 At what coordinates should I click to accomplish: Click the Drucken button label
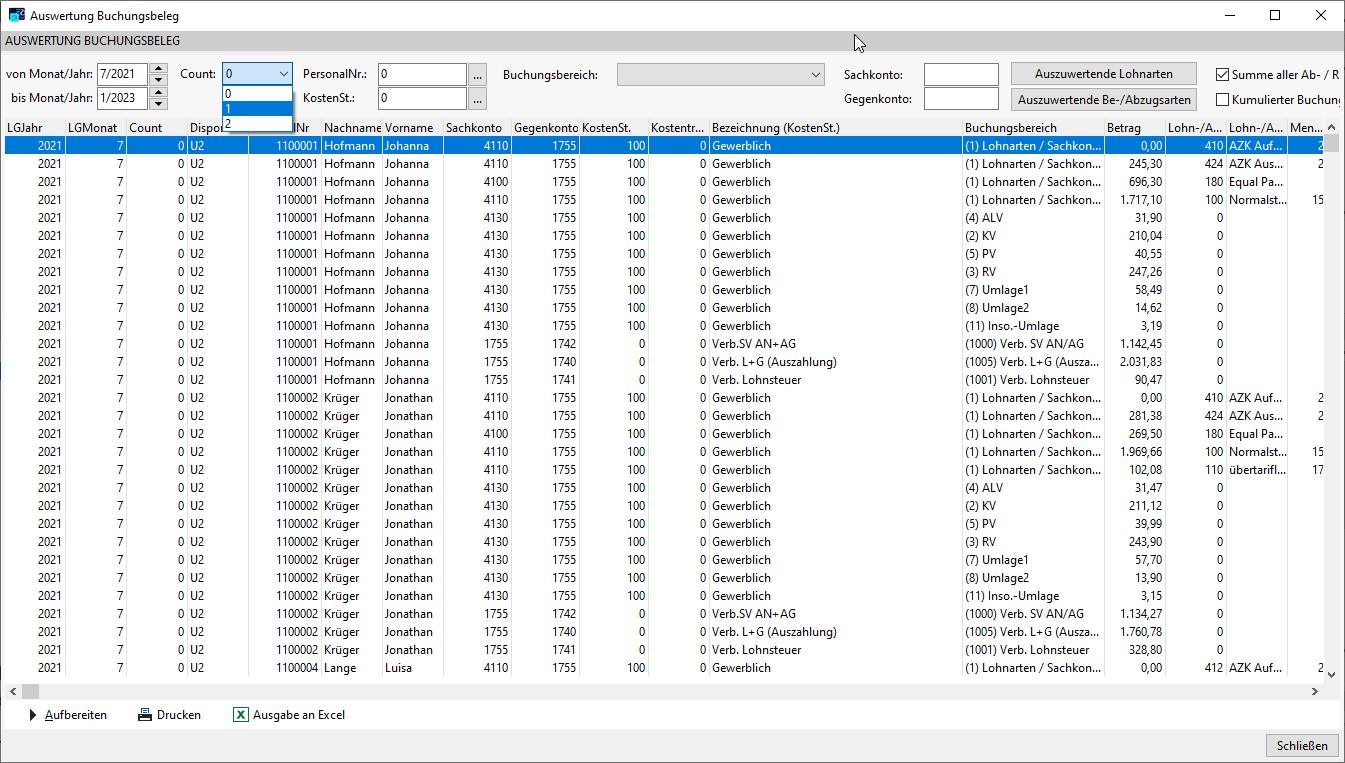[x=179, y=715]
